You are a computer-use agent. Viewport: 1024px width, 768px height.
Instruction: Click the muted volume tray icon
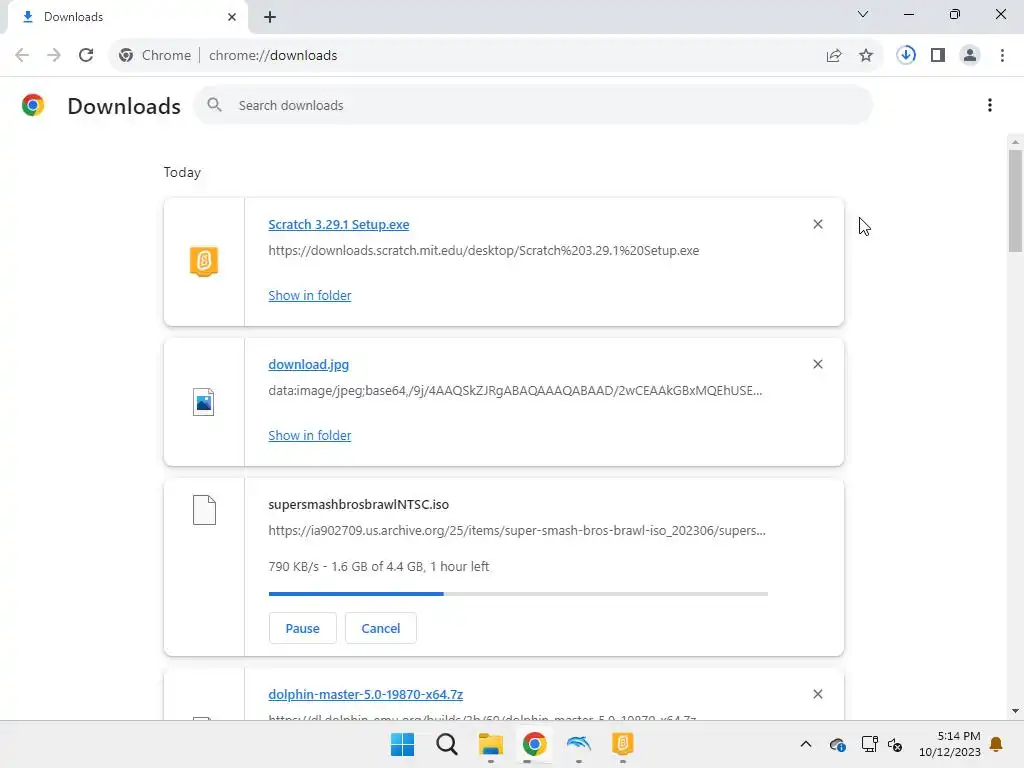pyautogui.click(x=895, y=744)
